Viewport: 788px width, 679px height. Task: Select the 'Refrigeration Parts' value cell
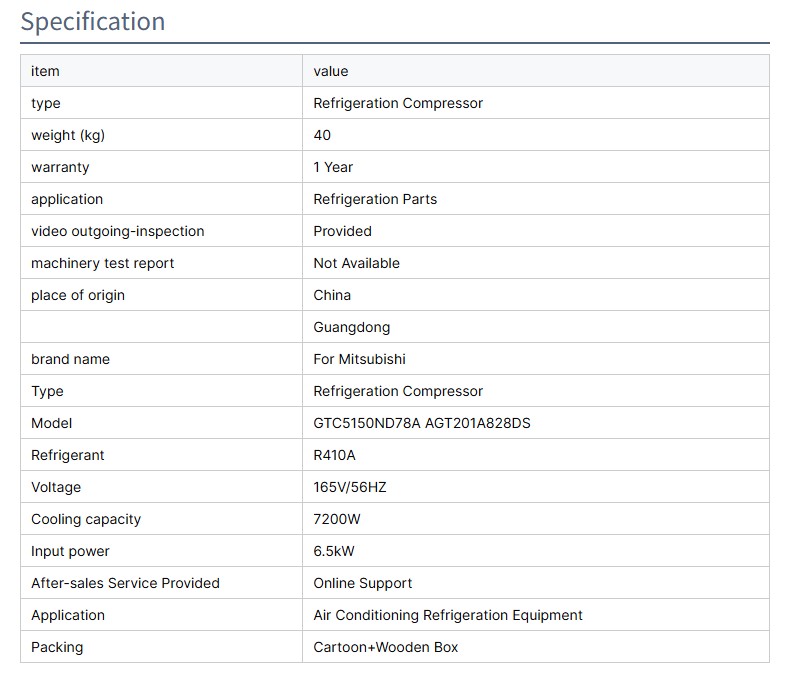tap(375, 199)
